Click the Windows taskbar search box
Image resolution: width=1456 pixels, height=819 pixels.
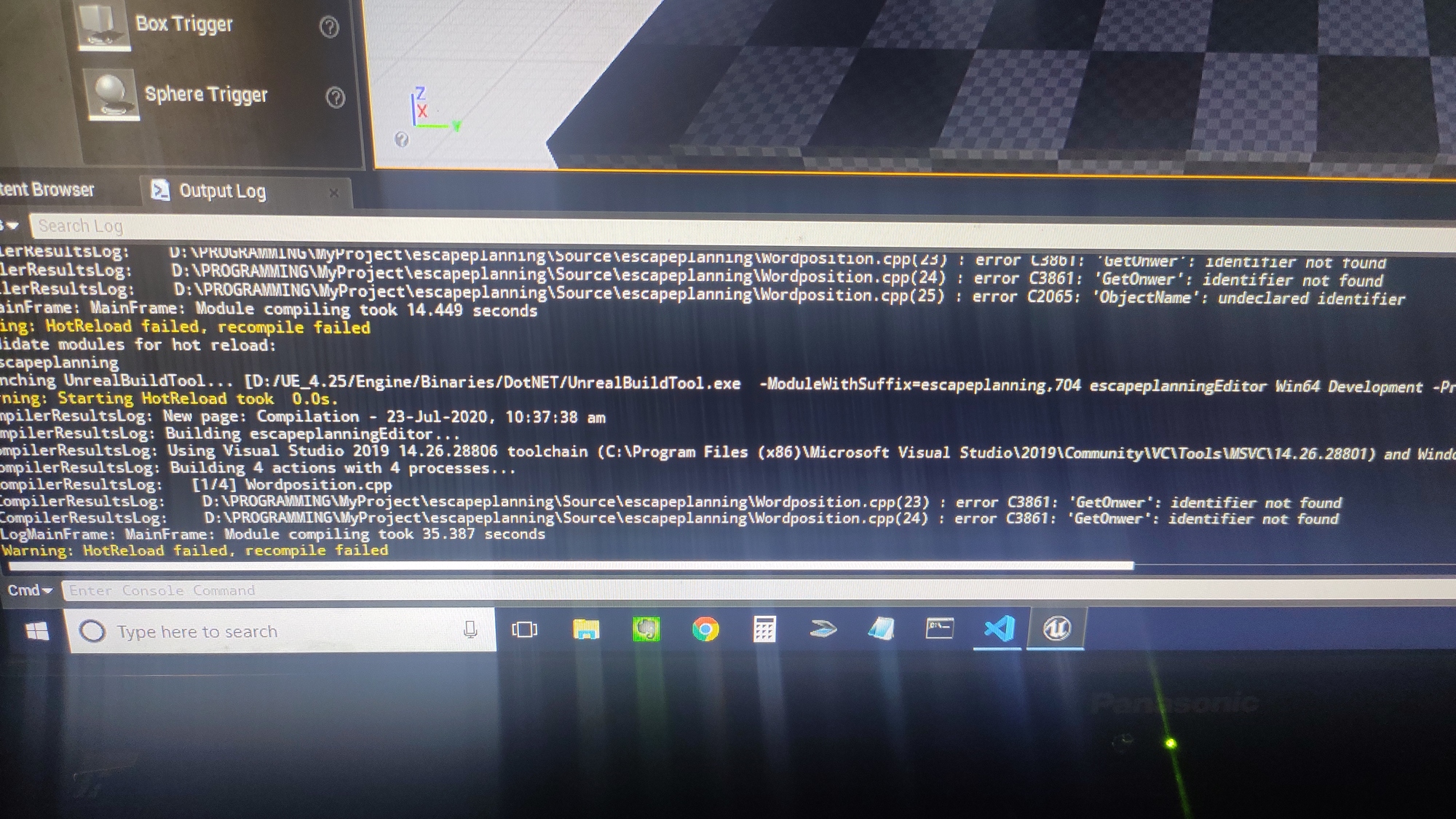pyautogui.click(x=282, y=630)
